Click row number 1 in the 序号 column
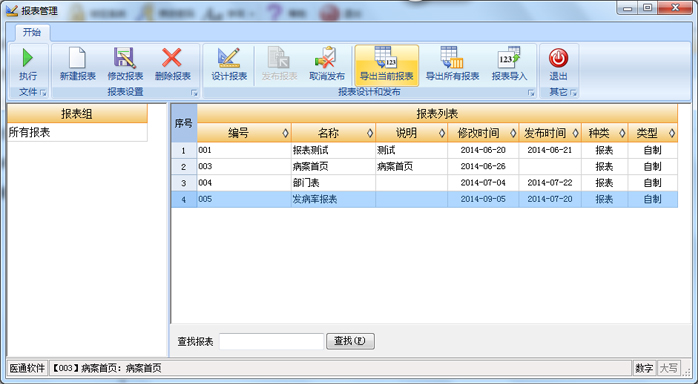The width and height of the screenshot is (700, 384). coord(183,150)
